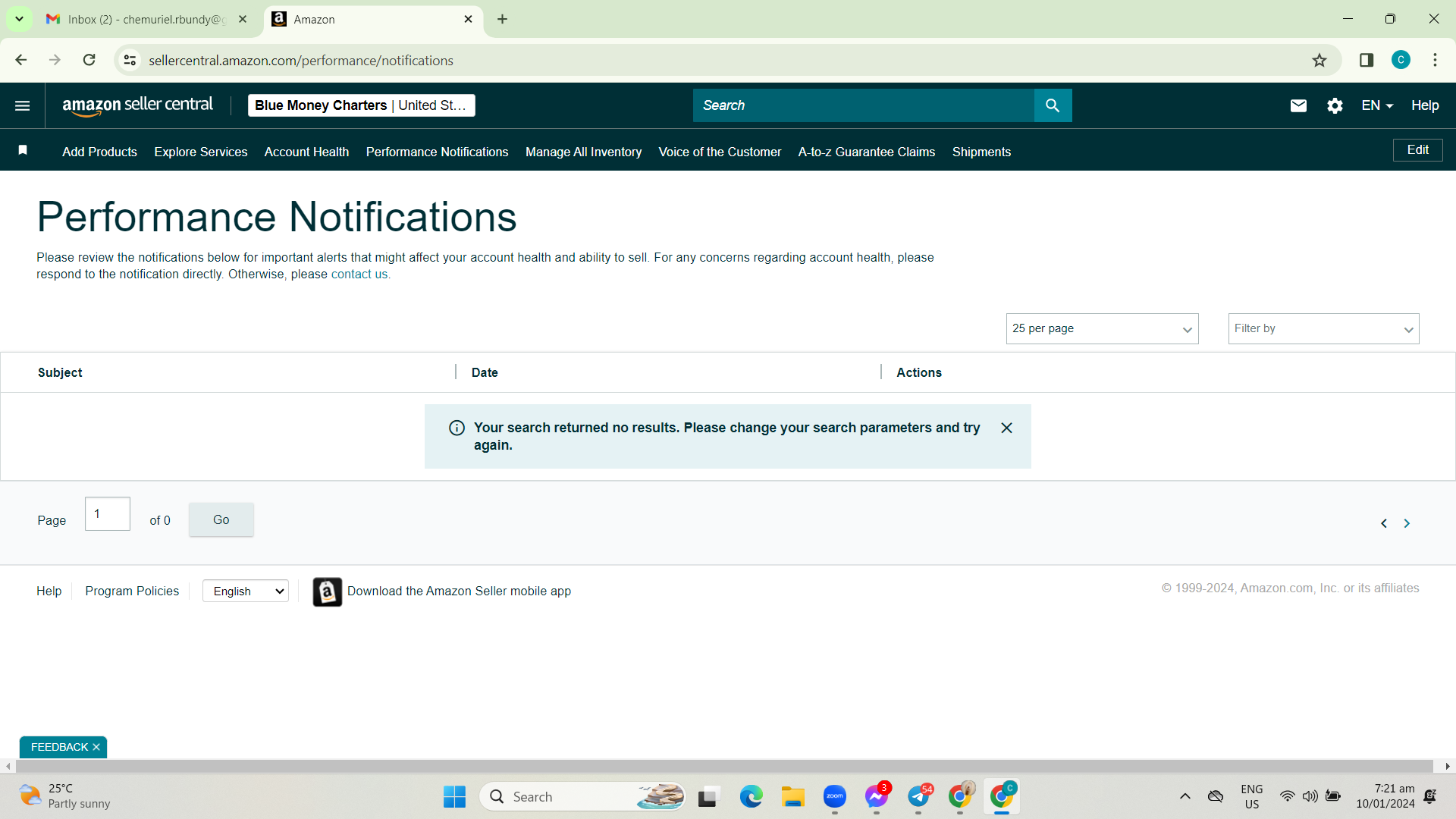
Task: Open Chrome side panel
Action: click(x=1367, y=60)
